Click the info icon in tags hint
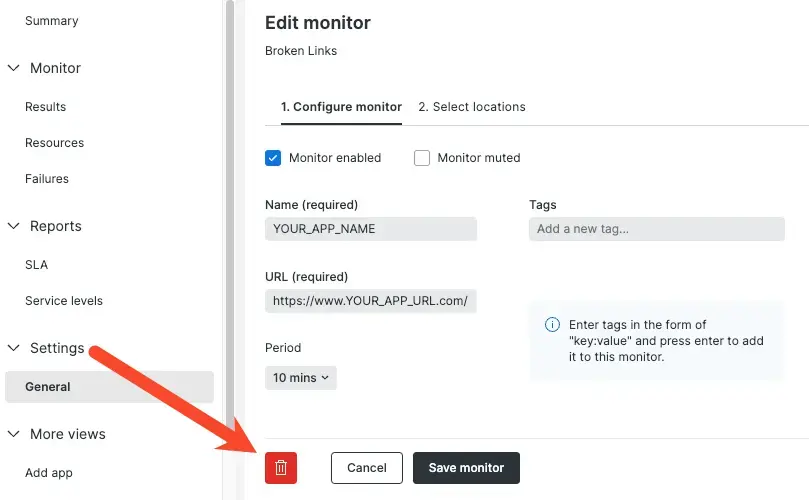Image resolution: width=809 pixels, height=500 pixels. point(552,325)
